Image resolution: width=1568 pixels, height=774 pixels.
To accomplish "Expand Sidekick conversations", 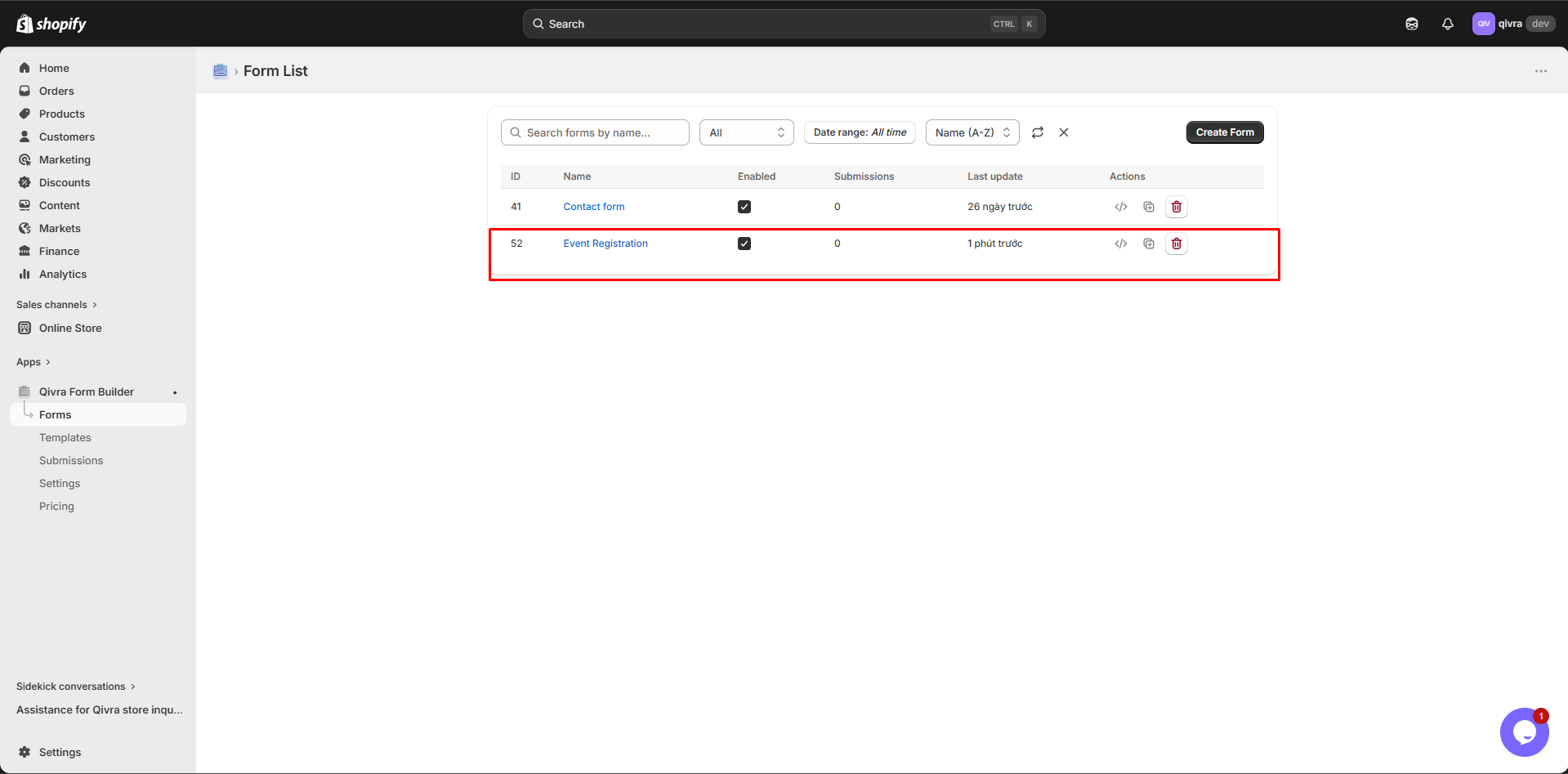I will tap(76, 687).
